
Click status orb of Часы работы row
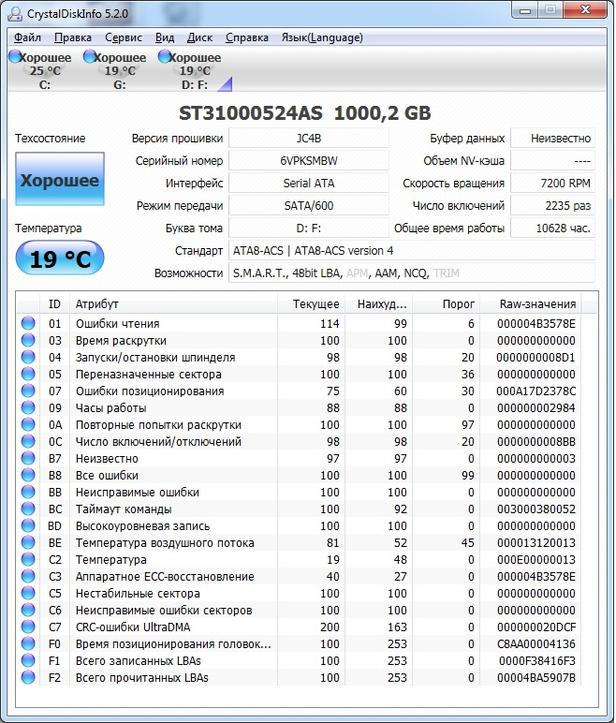tap(28, 408)
